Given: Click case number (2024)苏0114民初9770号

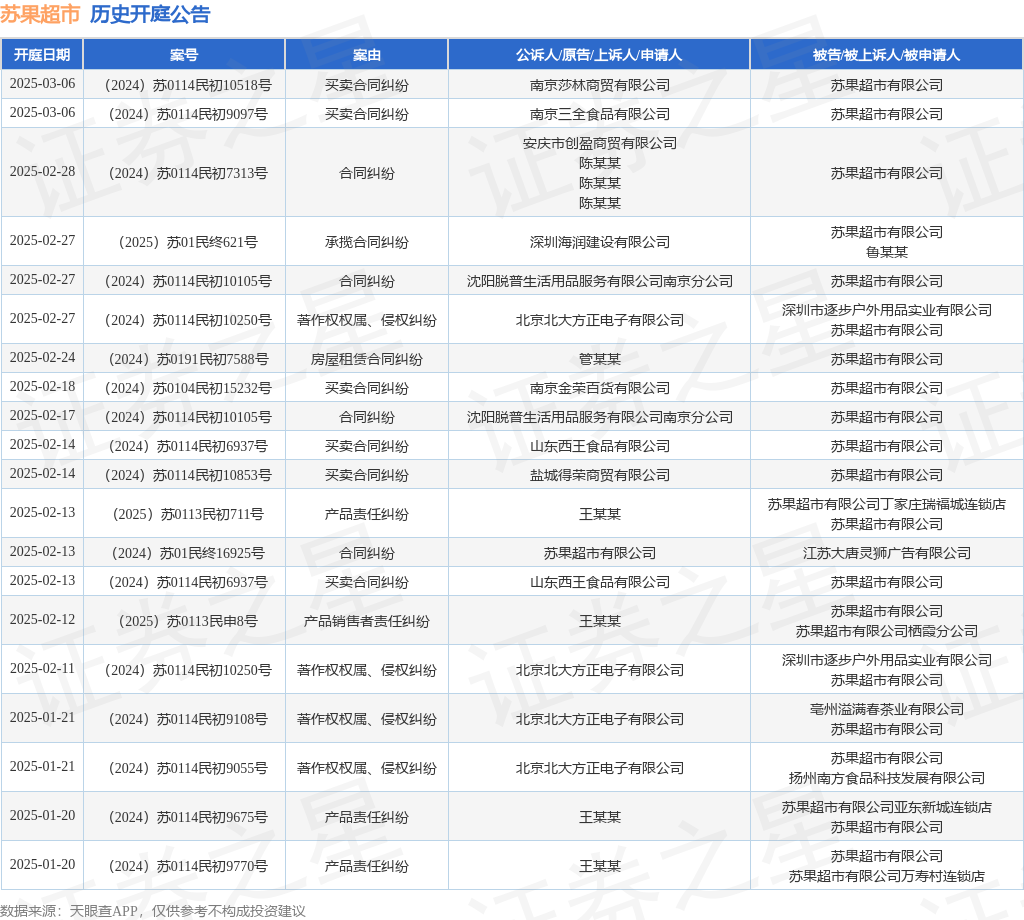Looking at the screenshot, I should click(x=187, y=866).
